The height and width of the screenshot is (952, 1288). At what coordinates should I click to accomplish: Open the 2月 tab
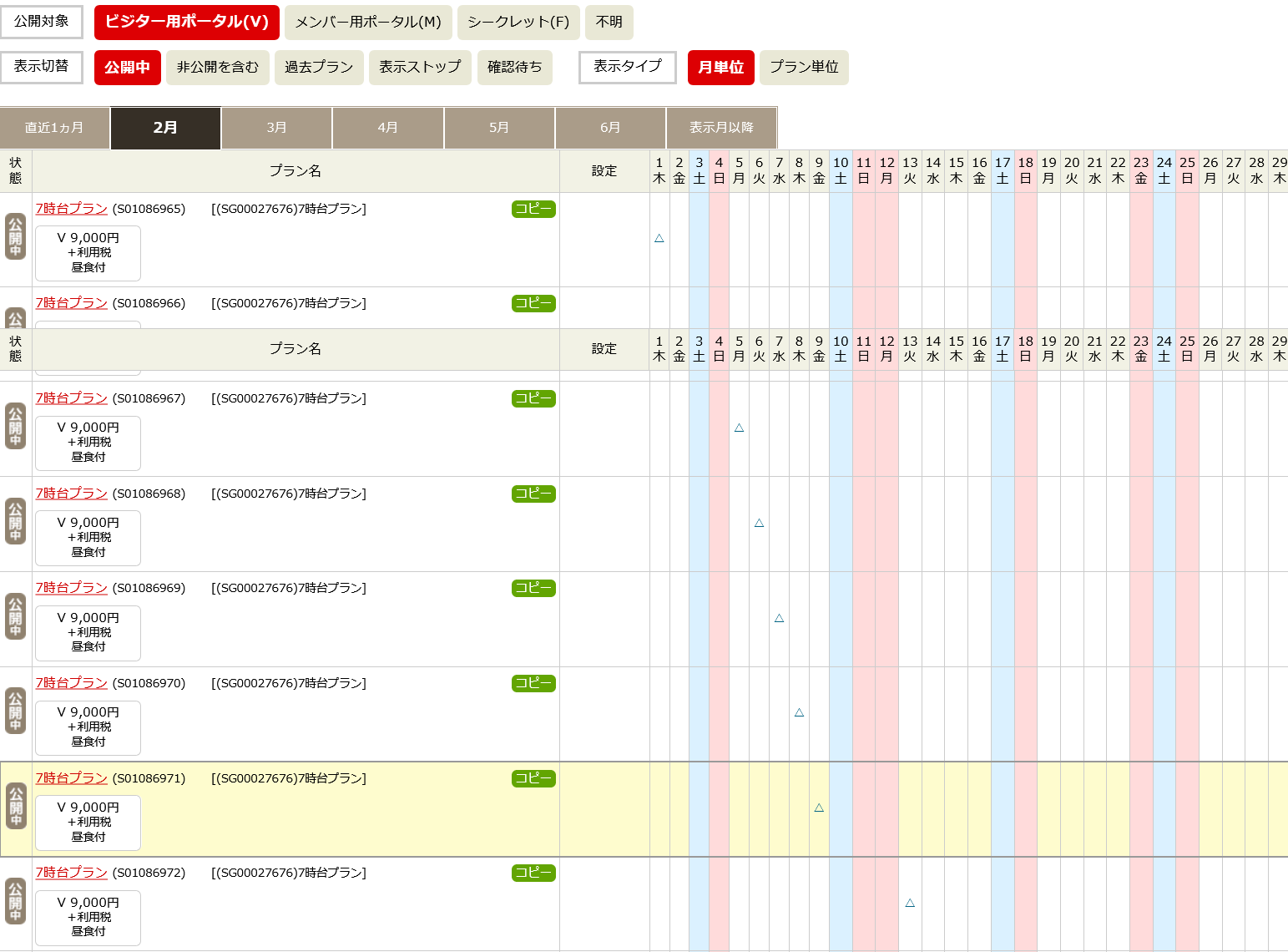[165, 128]
